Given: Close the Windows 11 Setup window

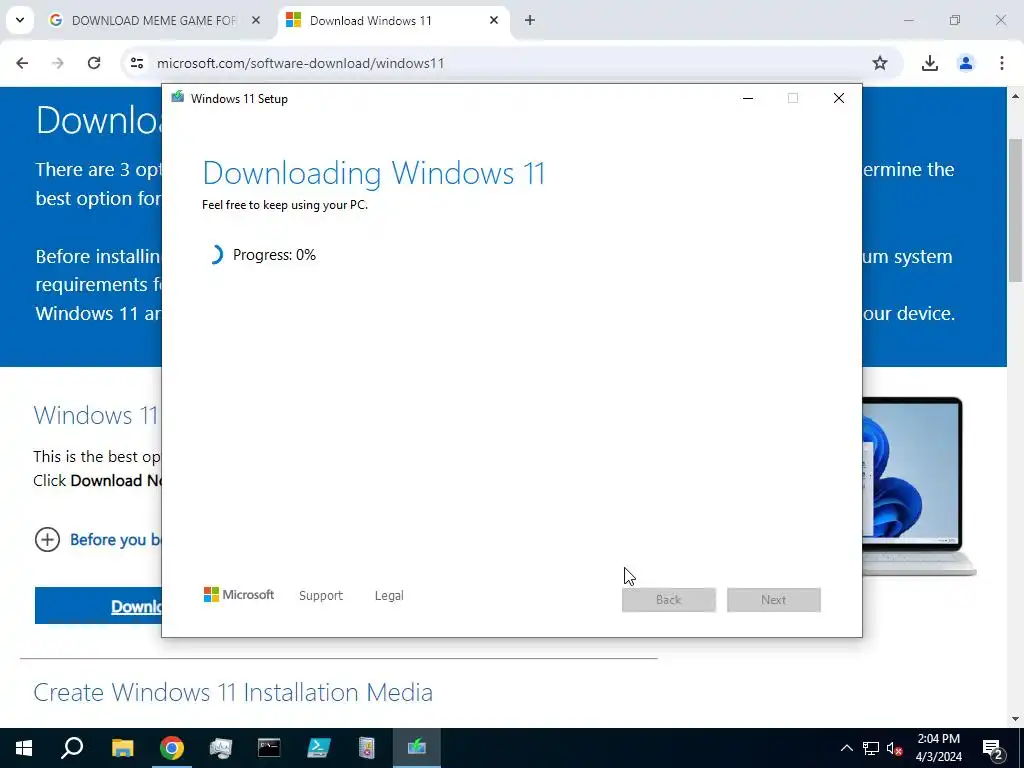Looking at the screenshot, I should point(839,98).
